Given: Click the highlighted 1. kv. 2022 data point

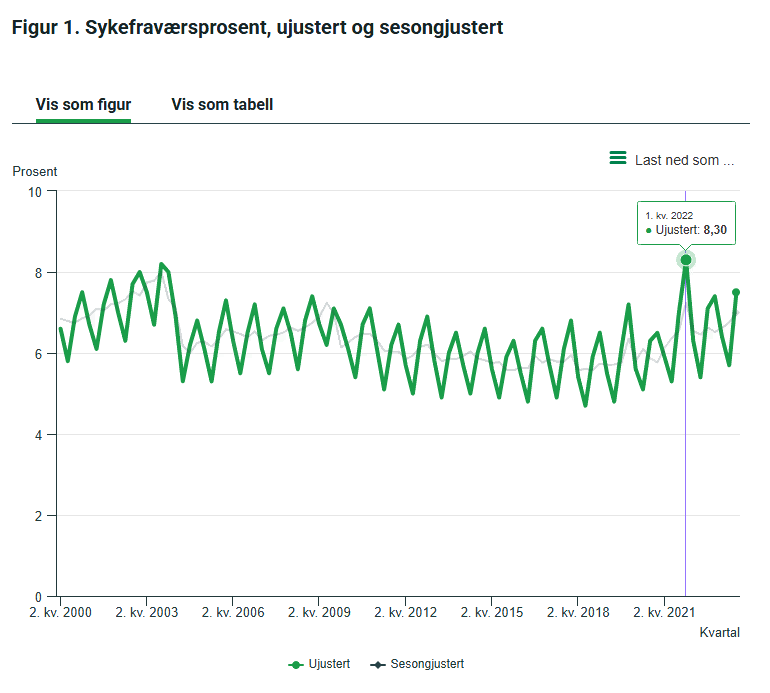Looking at the screenshot, I should click(686, 260).
